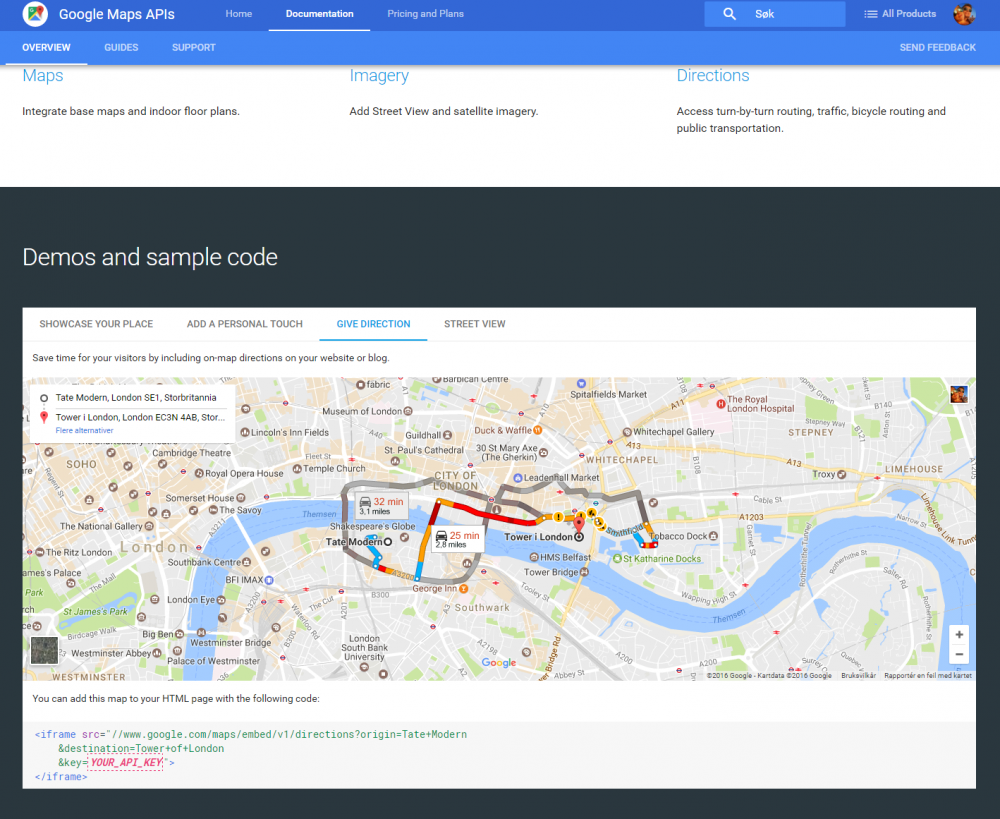Open the Showcase Your Place tab
This screenshot has height=819, width=1000.
tap(96, 324)
